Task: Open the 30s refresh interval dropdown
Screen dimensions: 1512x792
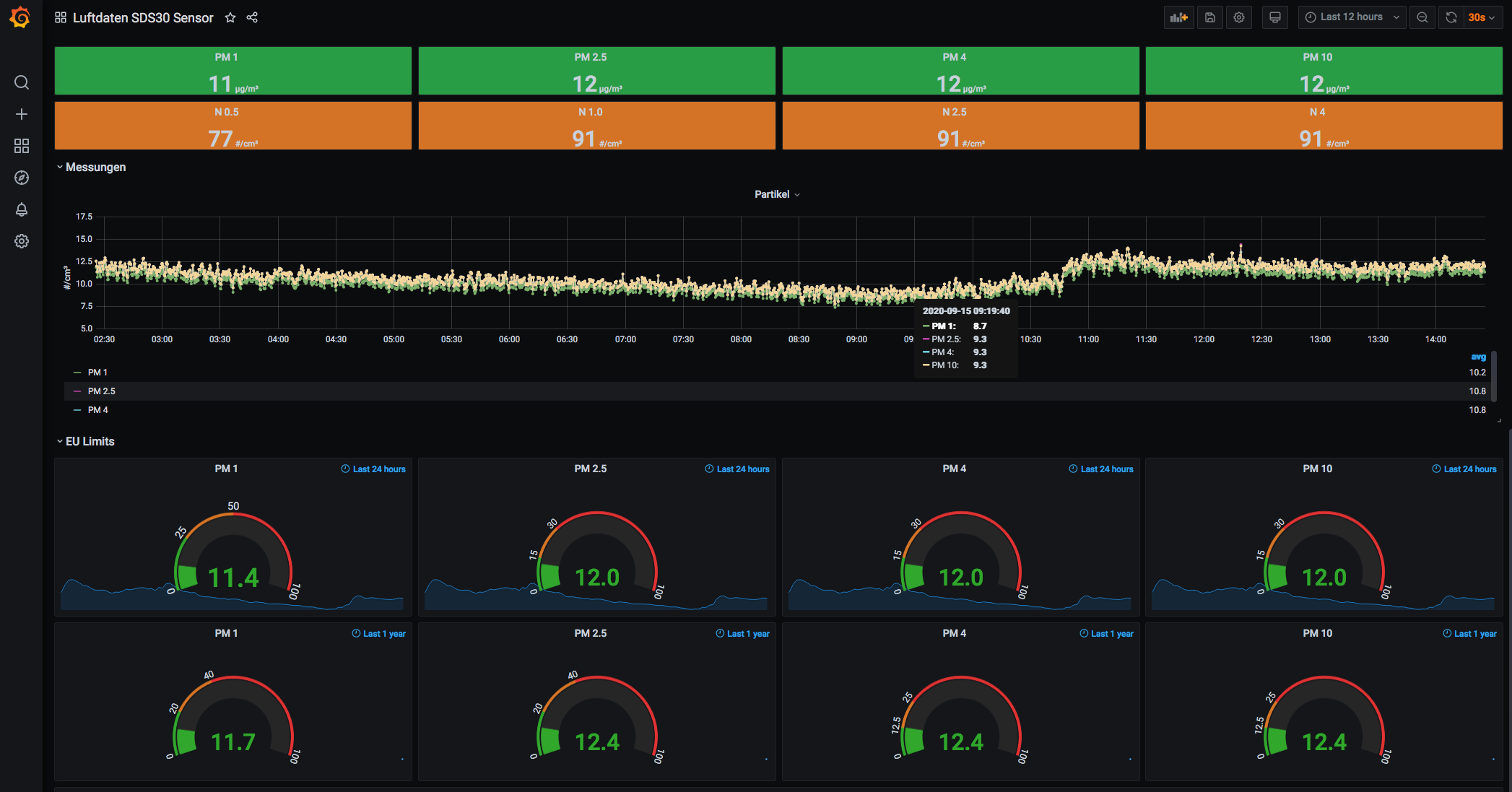Action: (1482, 17)
